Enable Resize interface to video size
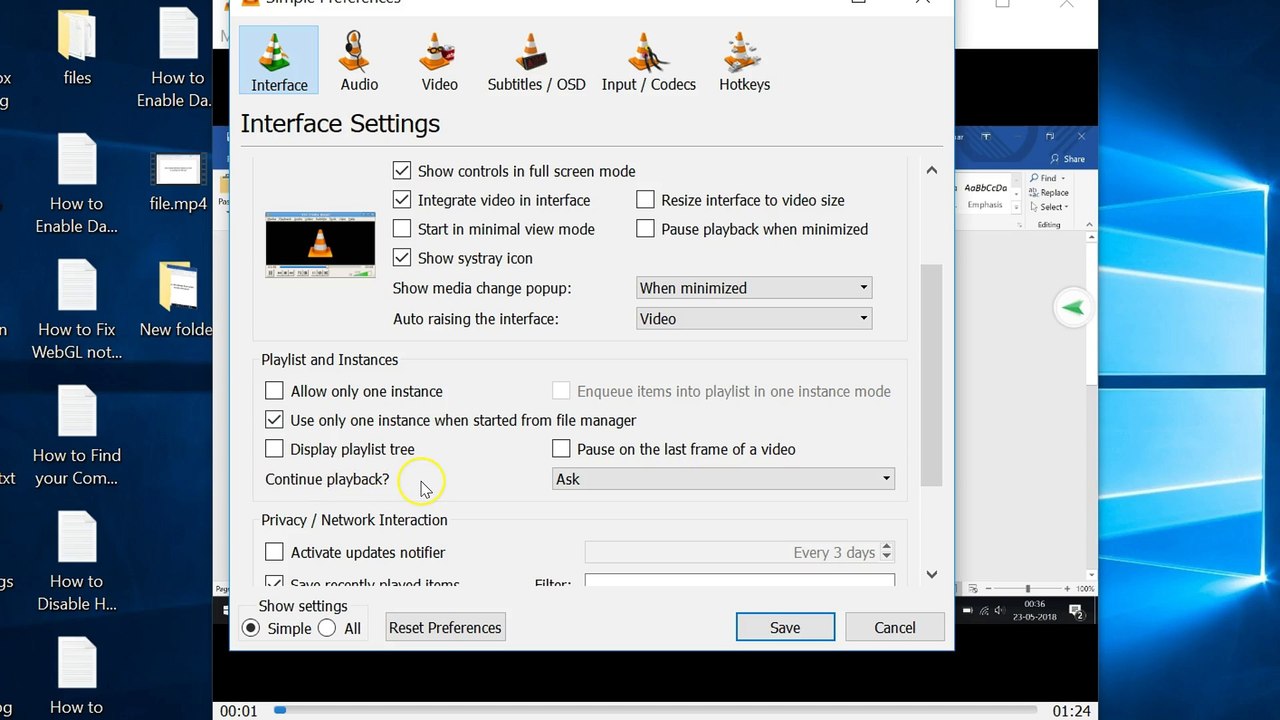1280x720 pixels. click(x=645, y=200)
